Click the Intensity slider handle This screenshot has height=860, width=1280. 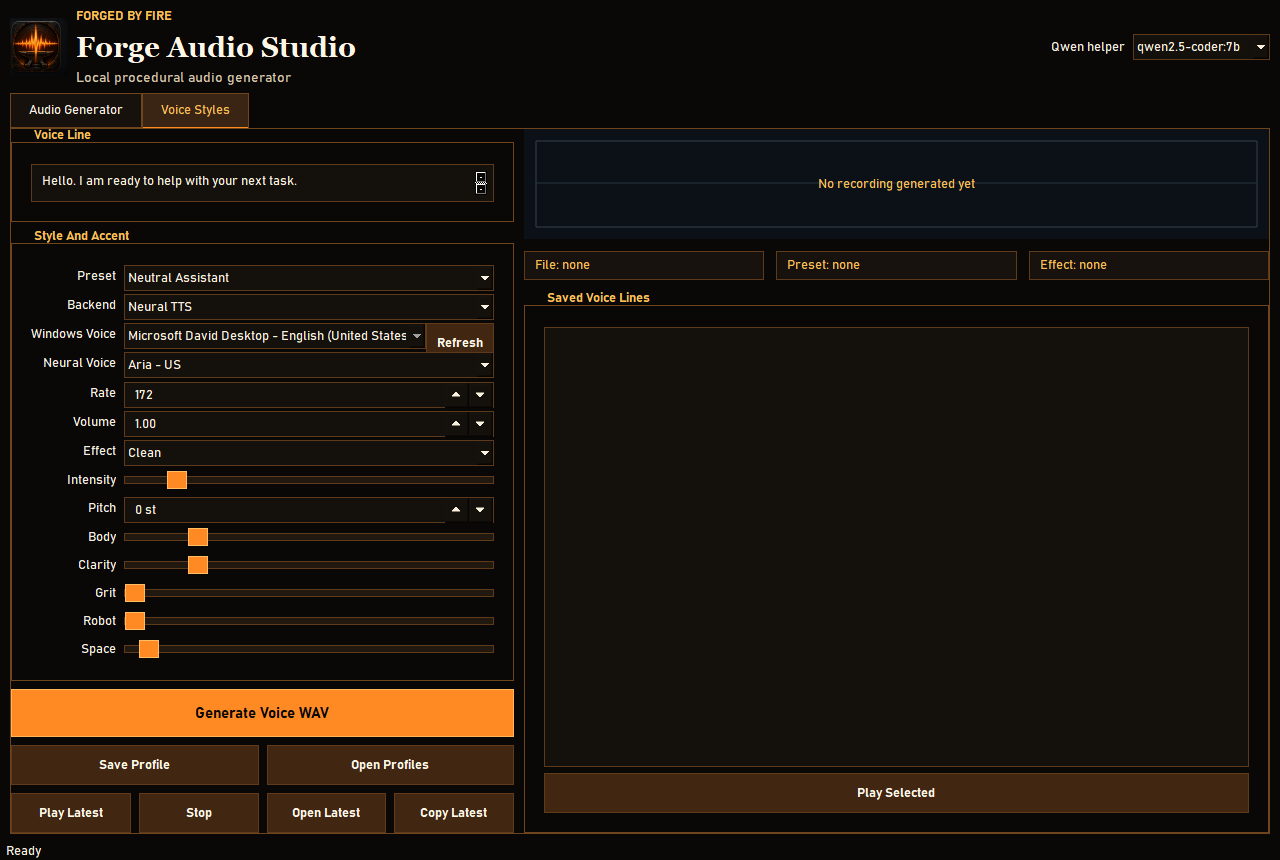(177, 480)
